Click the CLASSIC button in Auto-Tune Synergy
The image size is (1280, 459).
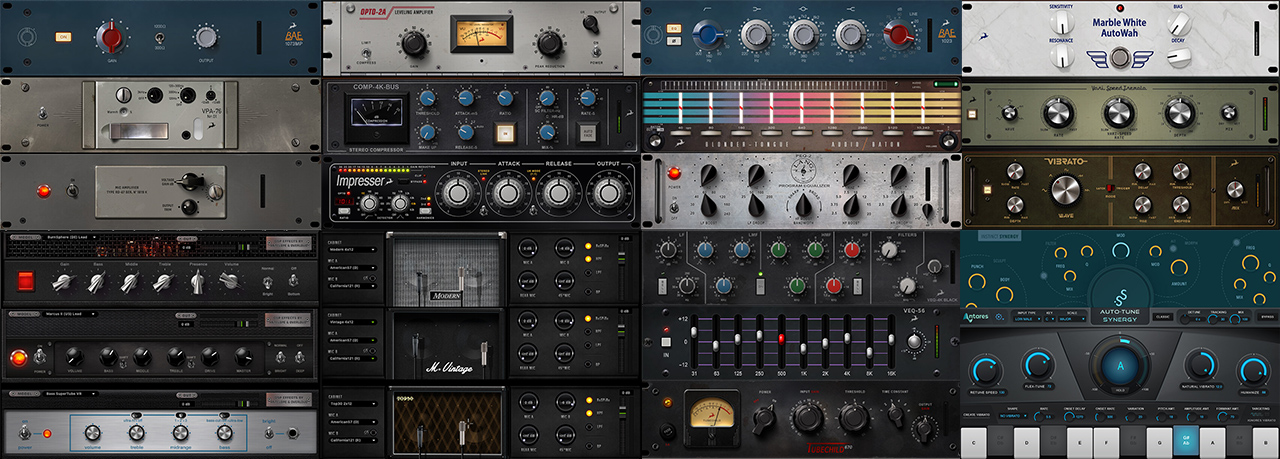(x=1162, y=317)
